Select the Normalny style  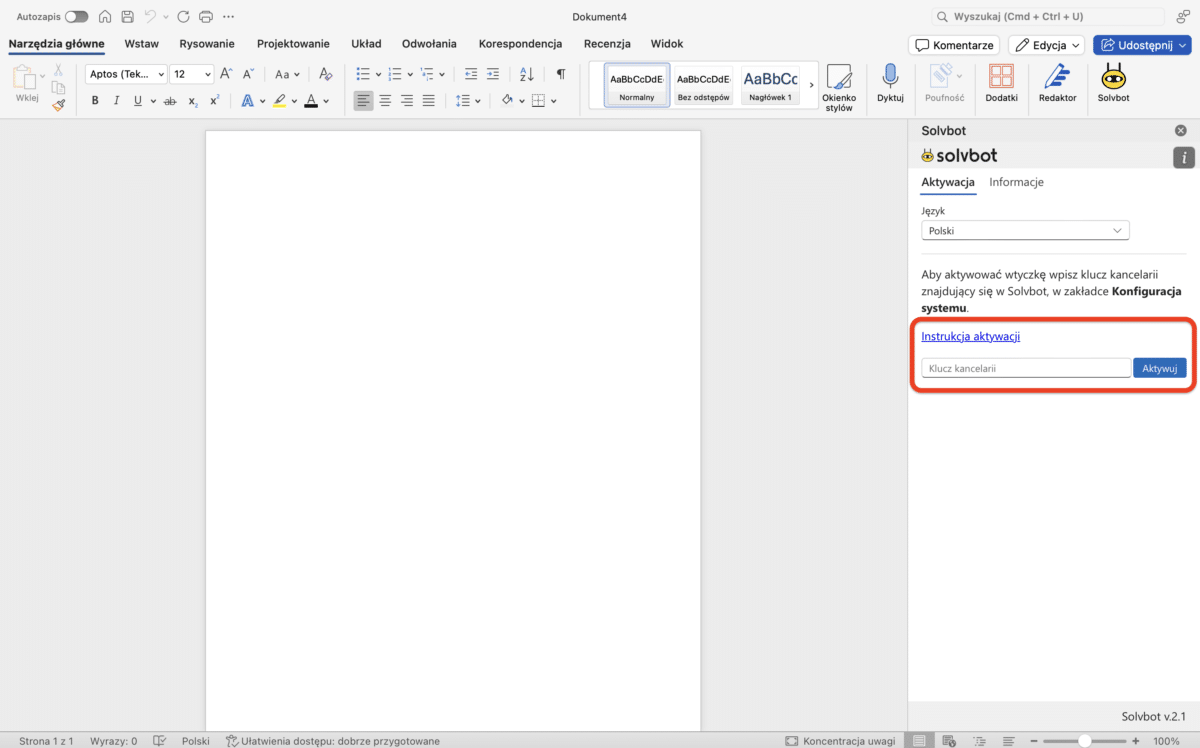(637, 85)
